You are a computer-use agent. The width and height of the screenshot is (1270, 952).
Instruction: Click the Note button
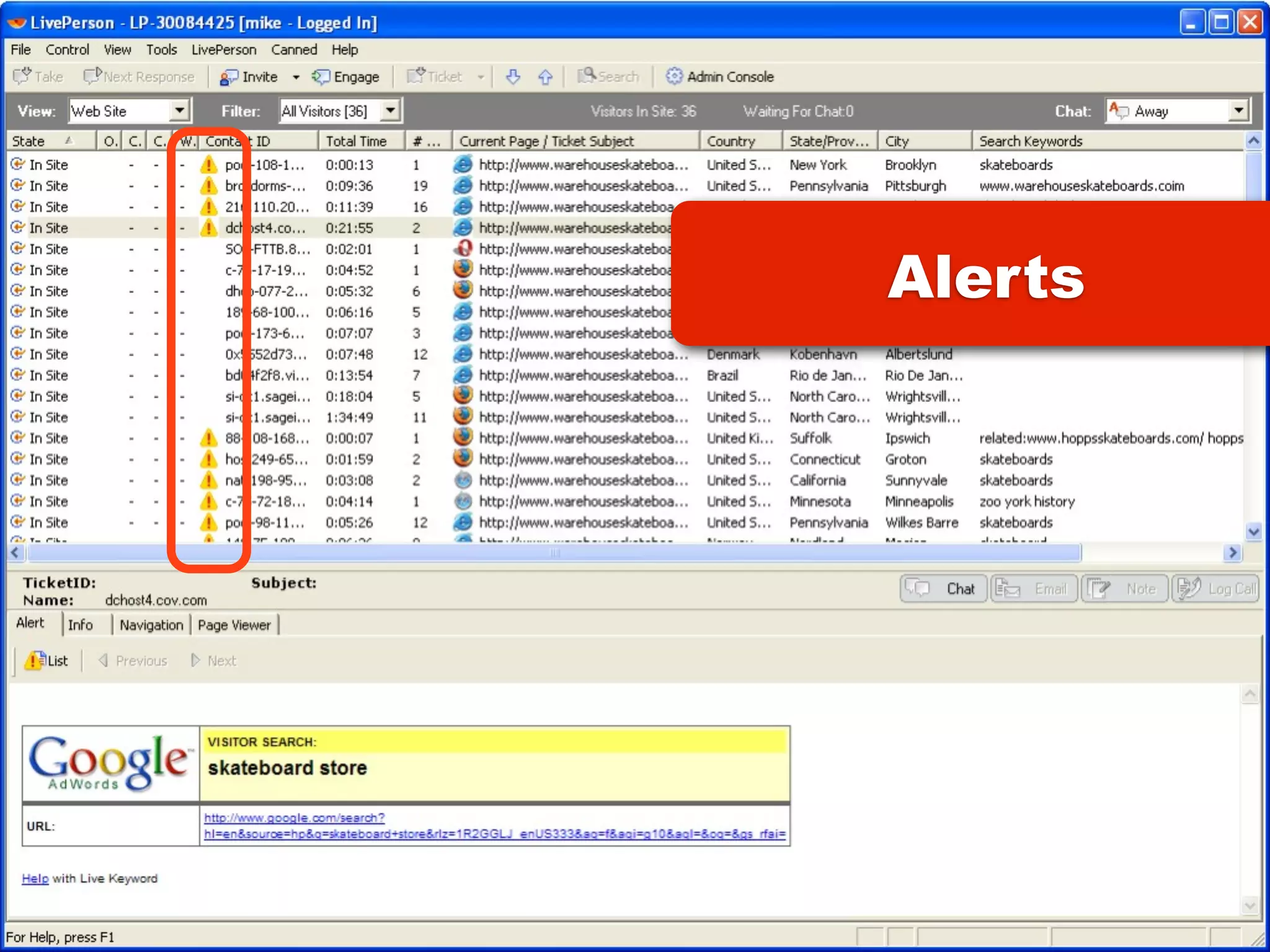point(1125,589)
